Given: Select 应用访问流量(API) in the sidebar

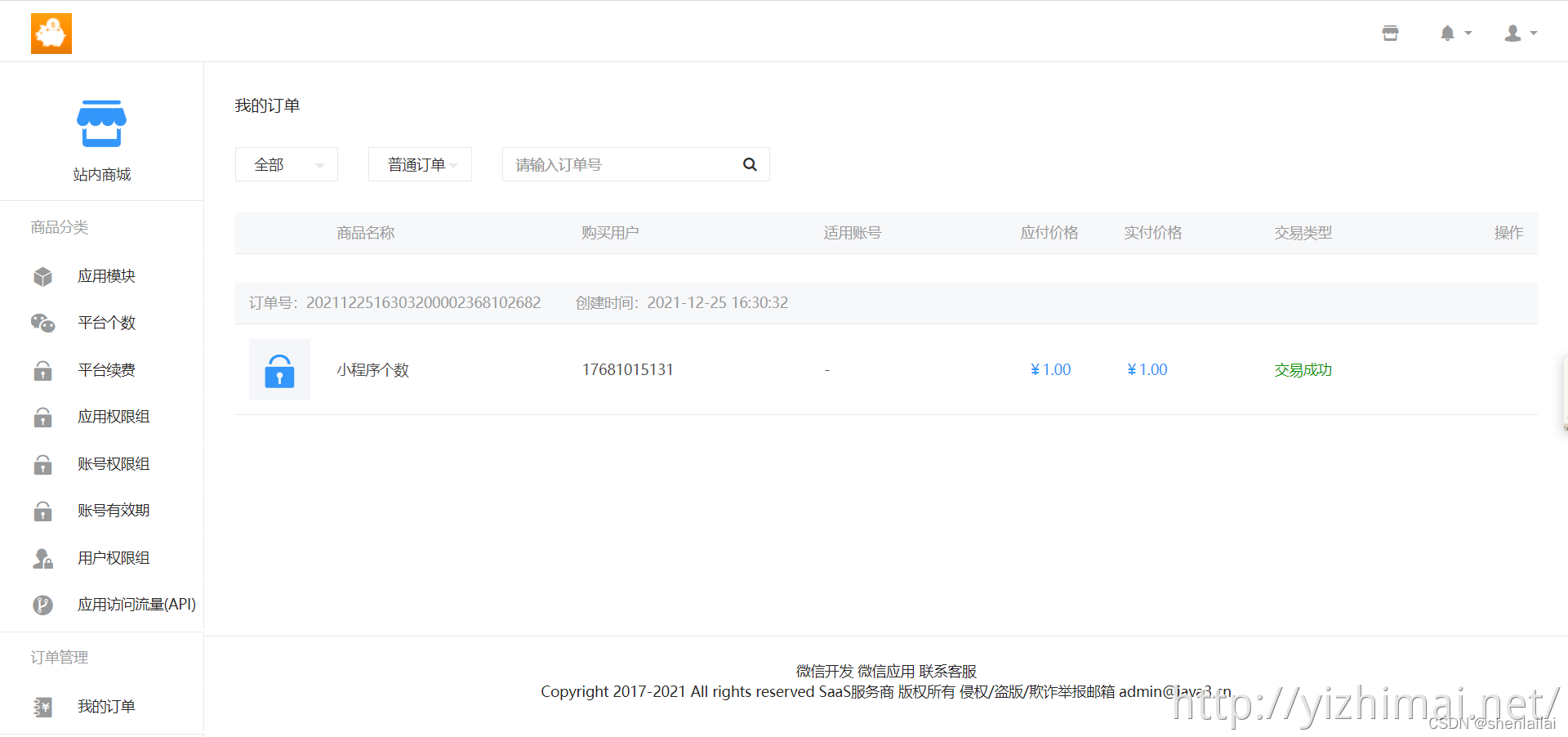Looking at the screenshot, I should (136, 605).
